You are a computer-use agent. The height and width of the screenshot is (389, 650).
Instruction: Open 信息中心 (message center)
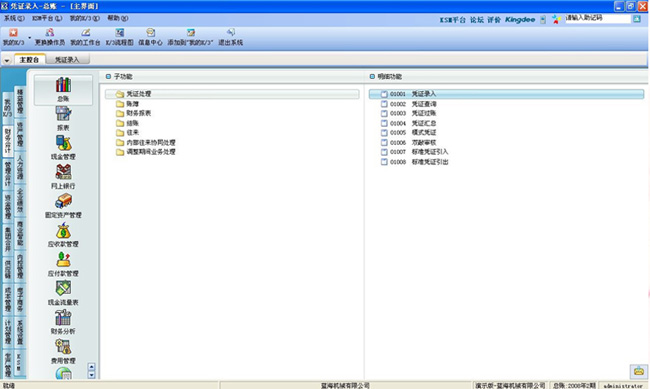pos(150,37)
